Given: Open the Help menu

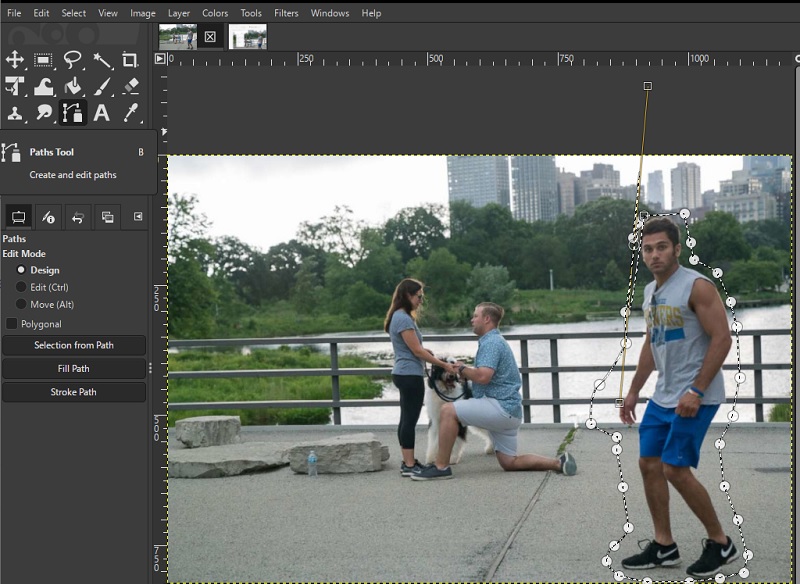Looking at the screenshot, I should (x=371, y=13).
